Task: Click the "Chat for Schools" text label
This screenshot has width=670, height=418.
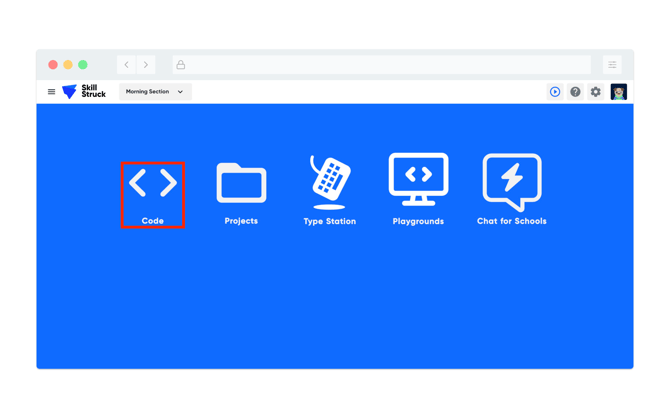Action: pyautogui.click(x=511, y=221)
